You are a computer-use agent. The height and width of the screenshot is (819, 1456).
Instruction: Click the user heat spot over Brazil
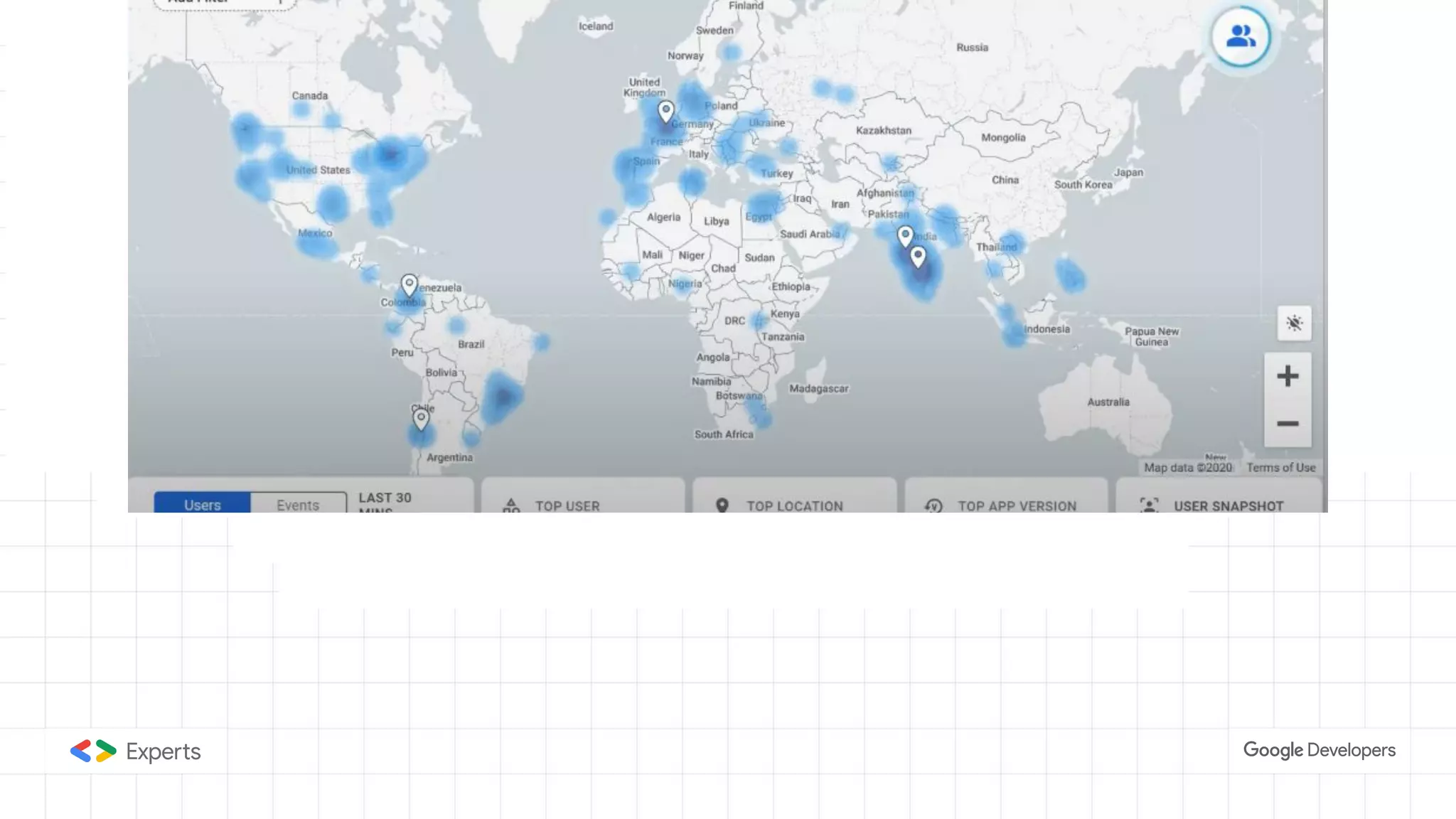(503, 397)
